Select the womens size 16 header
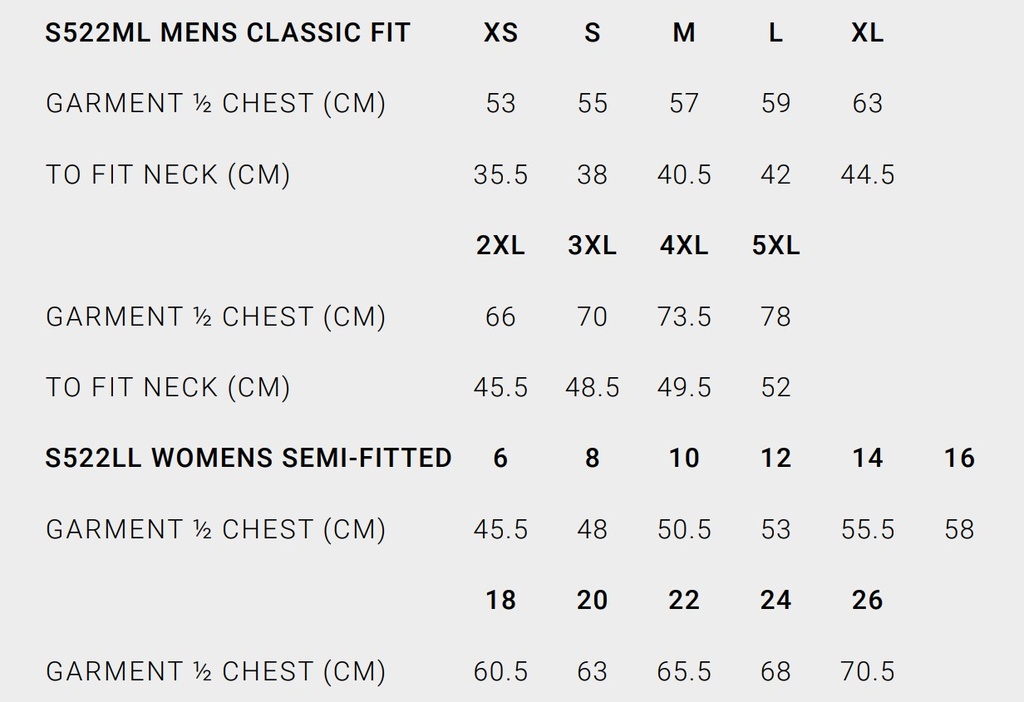The image size is (1024, 702). pos(959,458)
